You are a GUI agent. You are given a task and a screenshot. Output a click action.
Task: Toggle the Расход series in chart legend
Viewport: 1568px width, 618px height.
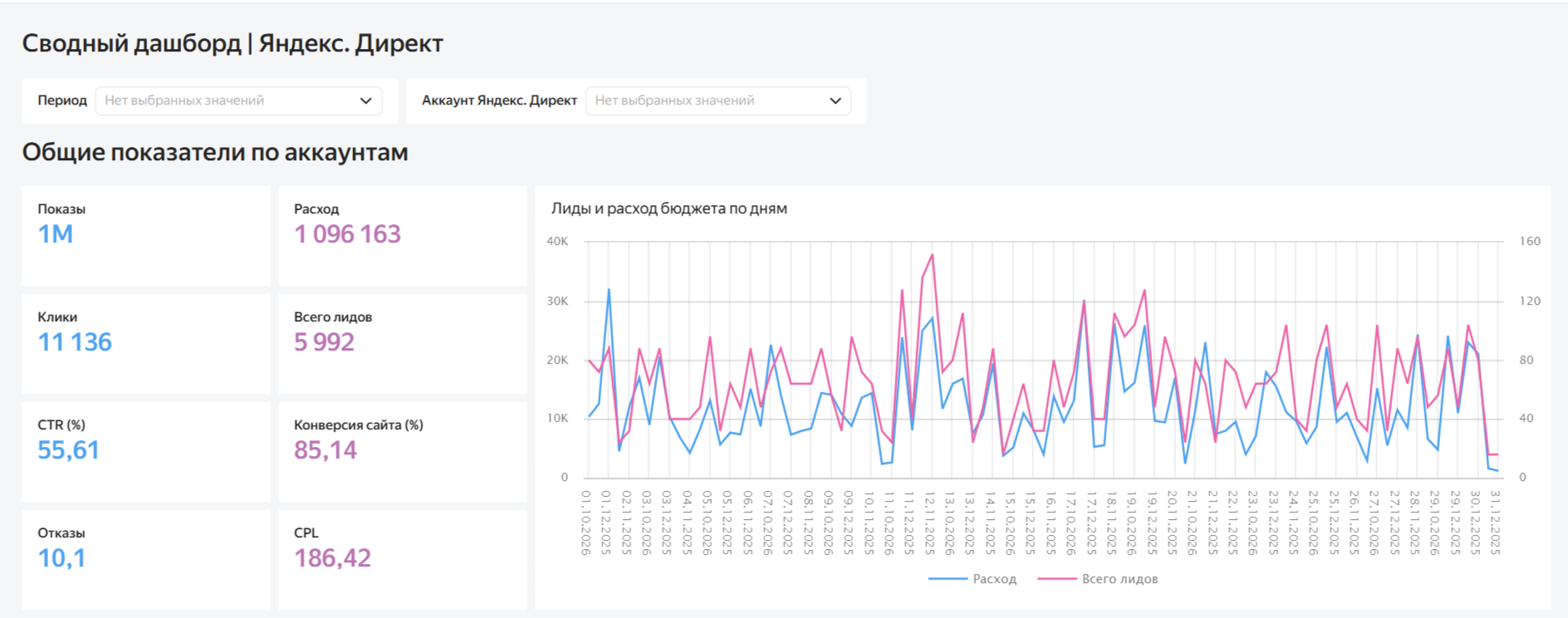(994, 579)
